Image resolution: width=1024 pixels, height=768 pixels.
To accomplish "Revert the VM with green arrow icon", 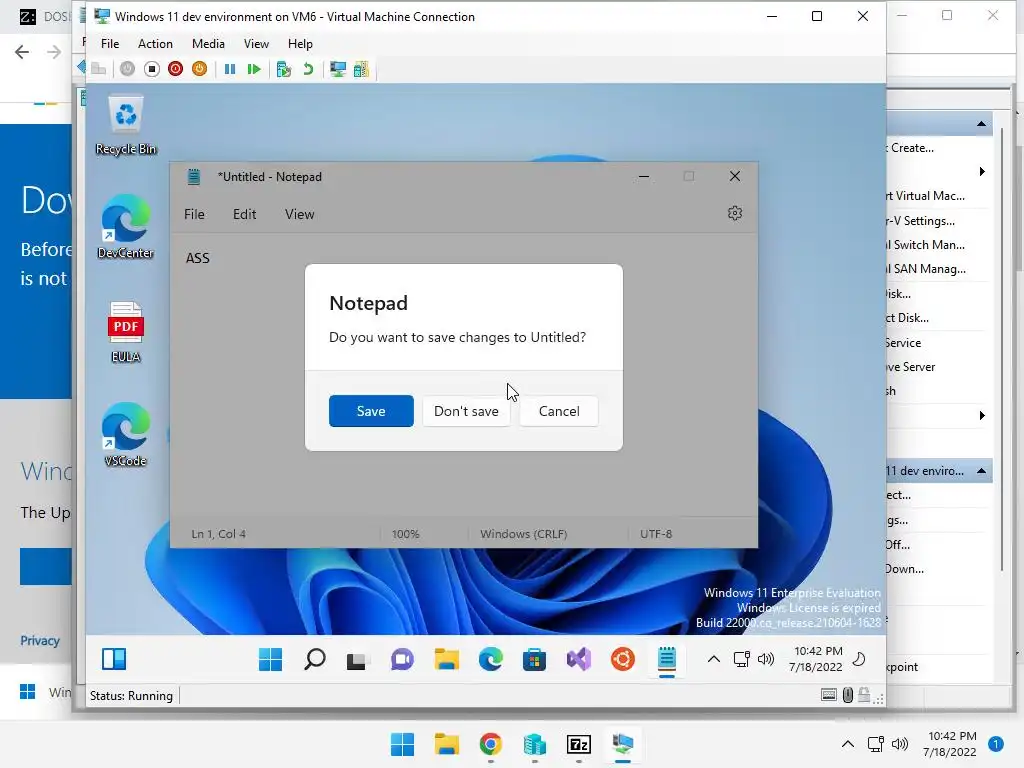I will click(308, 69).
